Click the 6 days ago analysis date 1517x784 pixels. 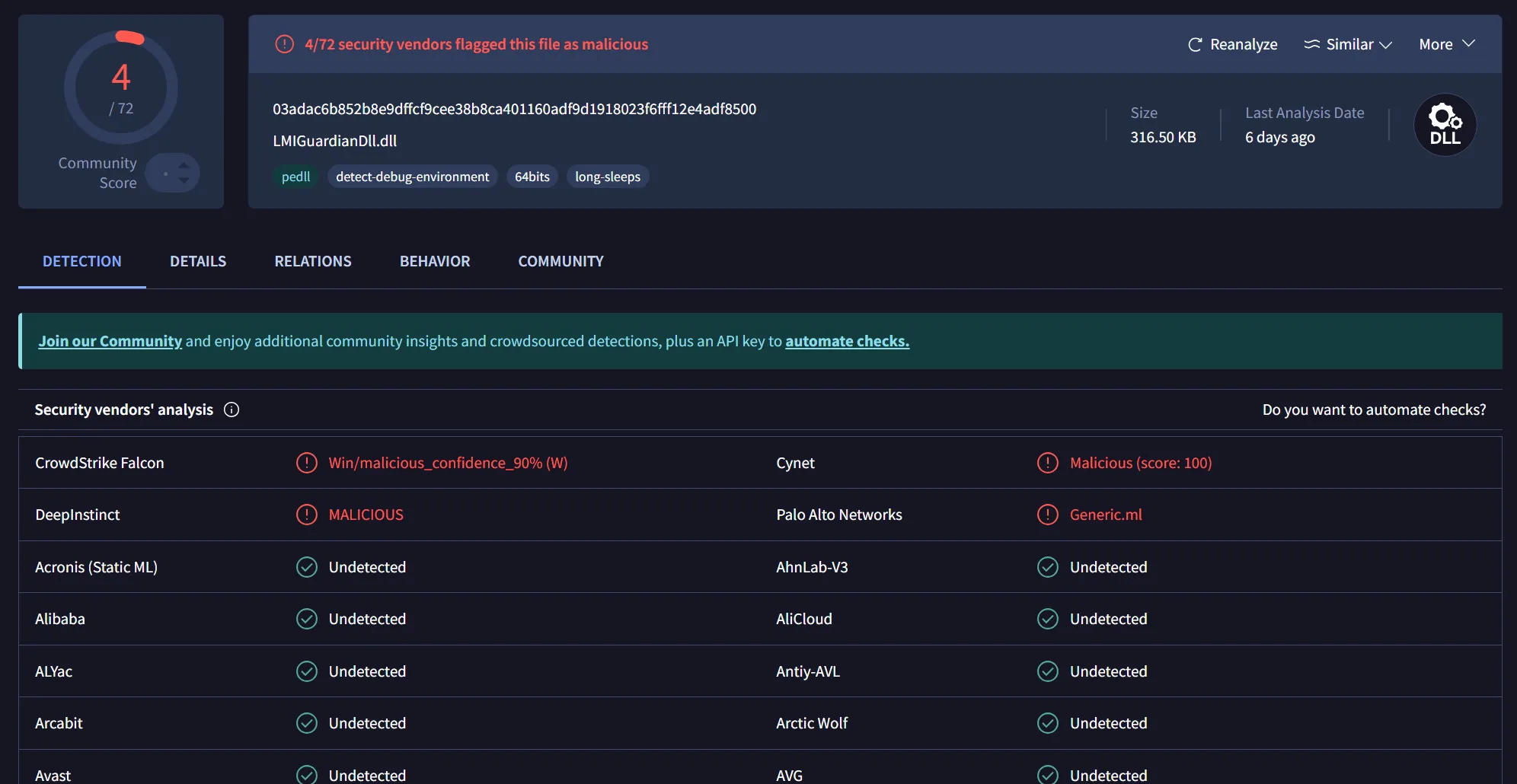1279,137
